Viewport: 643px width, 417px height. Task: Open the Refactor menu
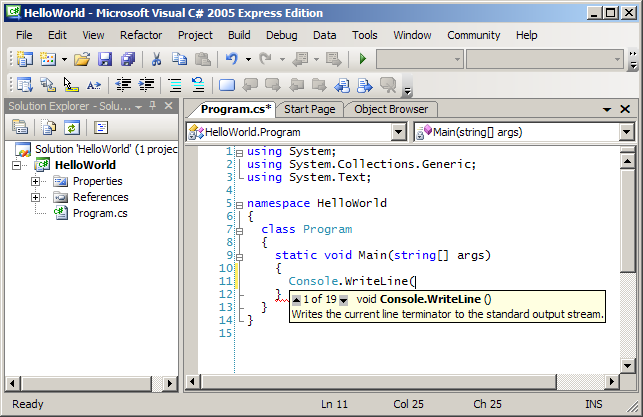click(141, 35)
